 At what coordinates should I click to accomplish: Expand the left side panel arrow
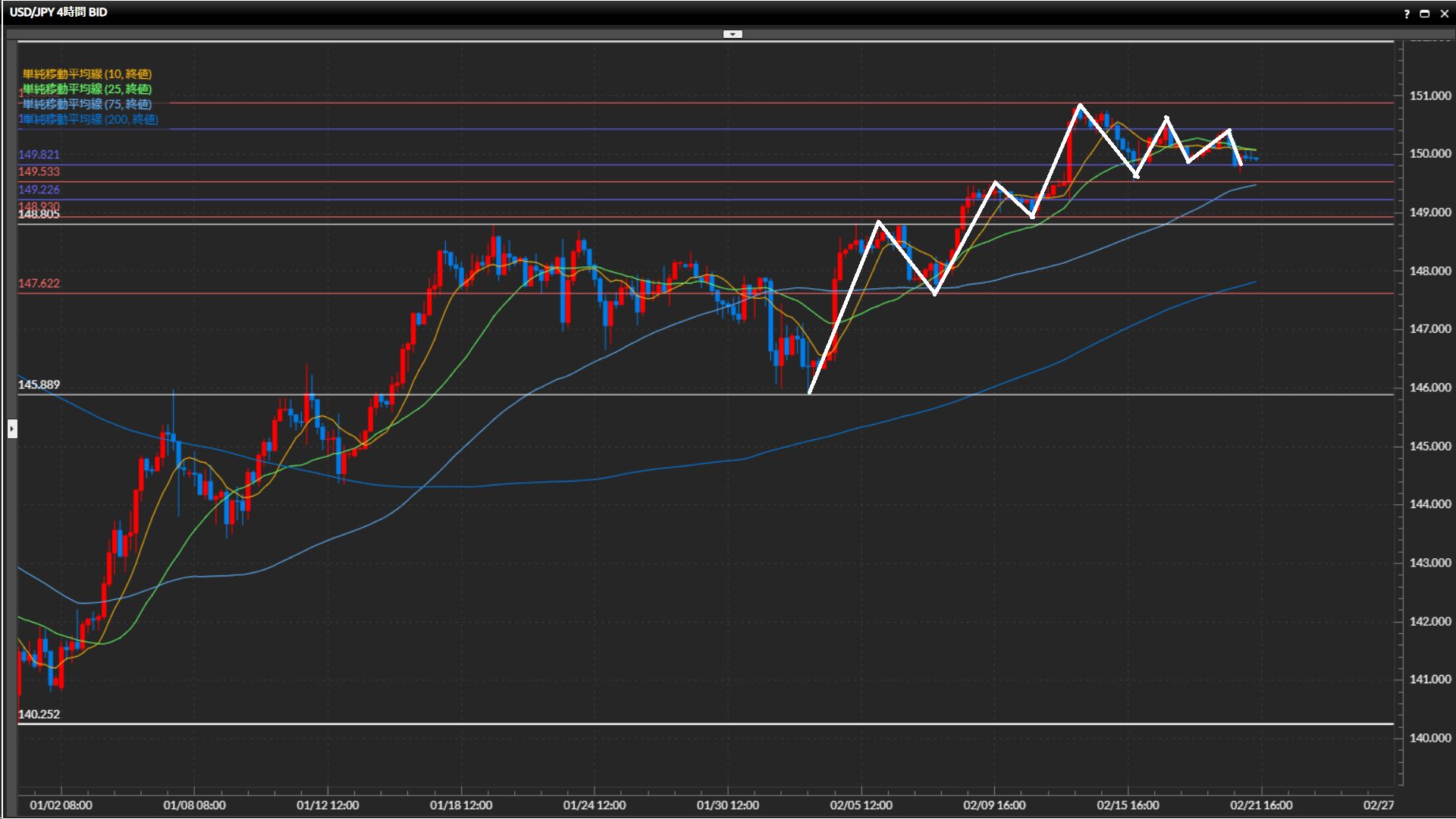coord(12,429)
